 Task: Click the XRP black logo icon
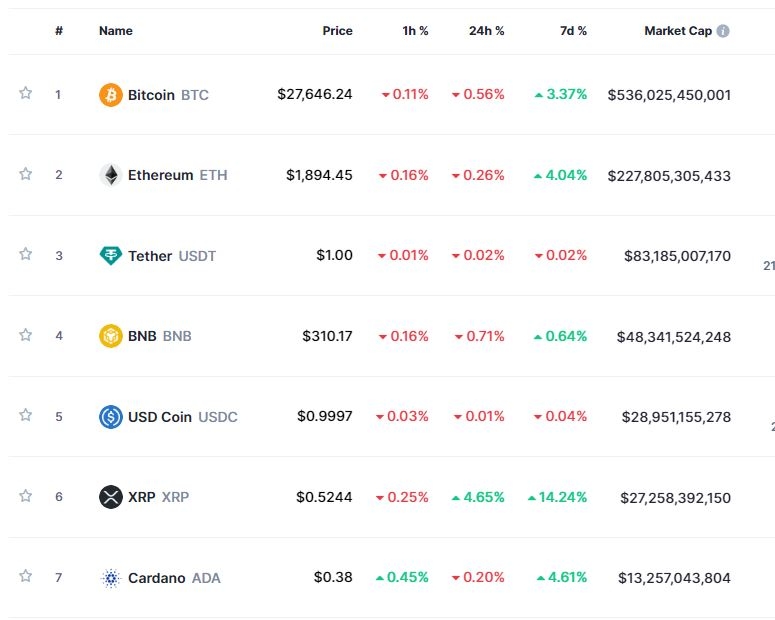[x=111, y=497]
